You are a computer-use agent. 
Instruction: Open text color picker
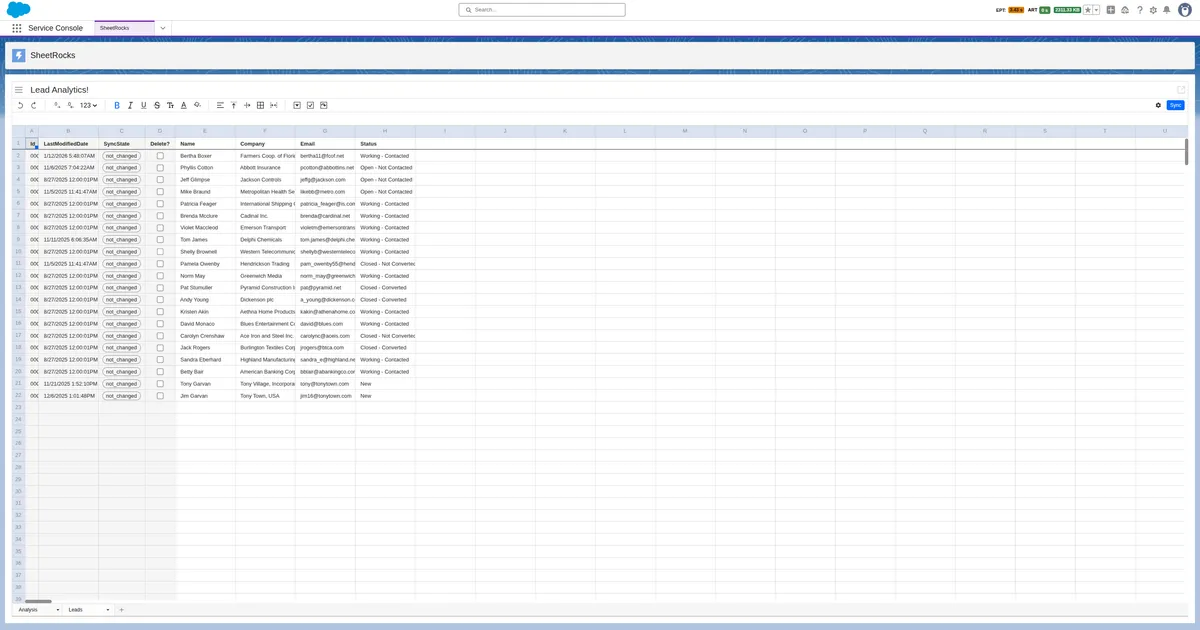[184, 105]
